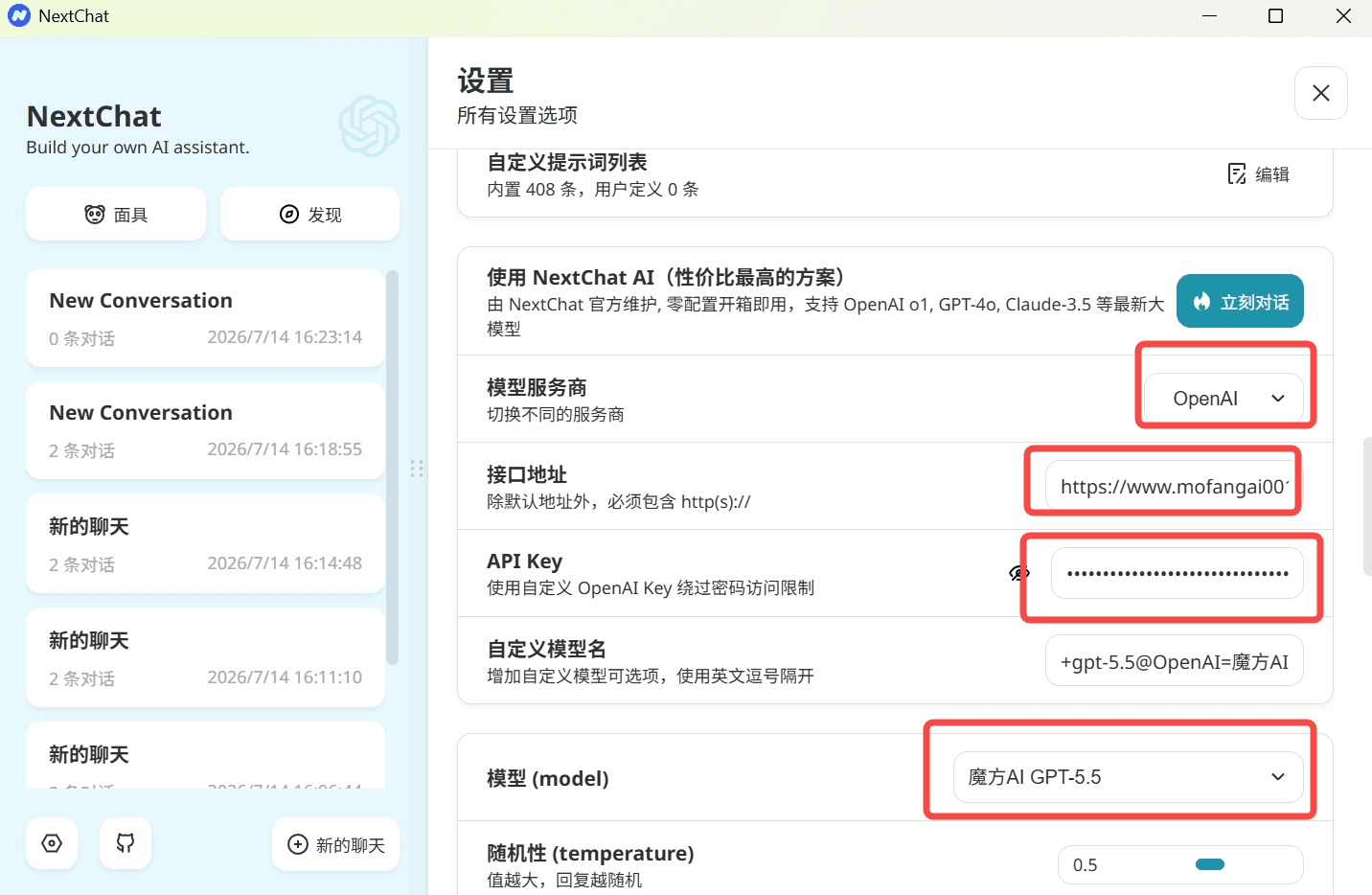Click the NextChat app icon in title bar

click(19, 16)
